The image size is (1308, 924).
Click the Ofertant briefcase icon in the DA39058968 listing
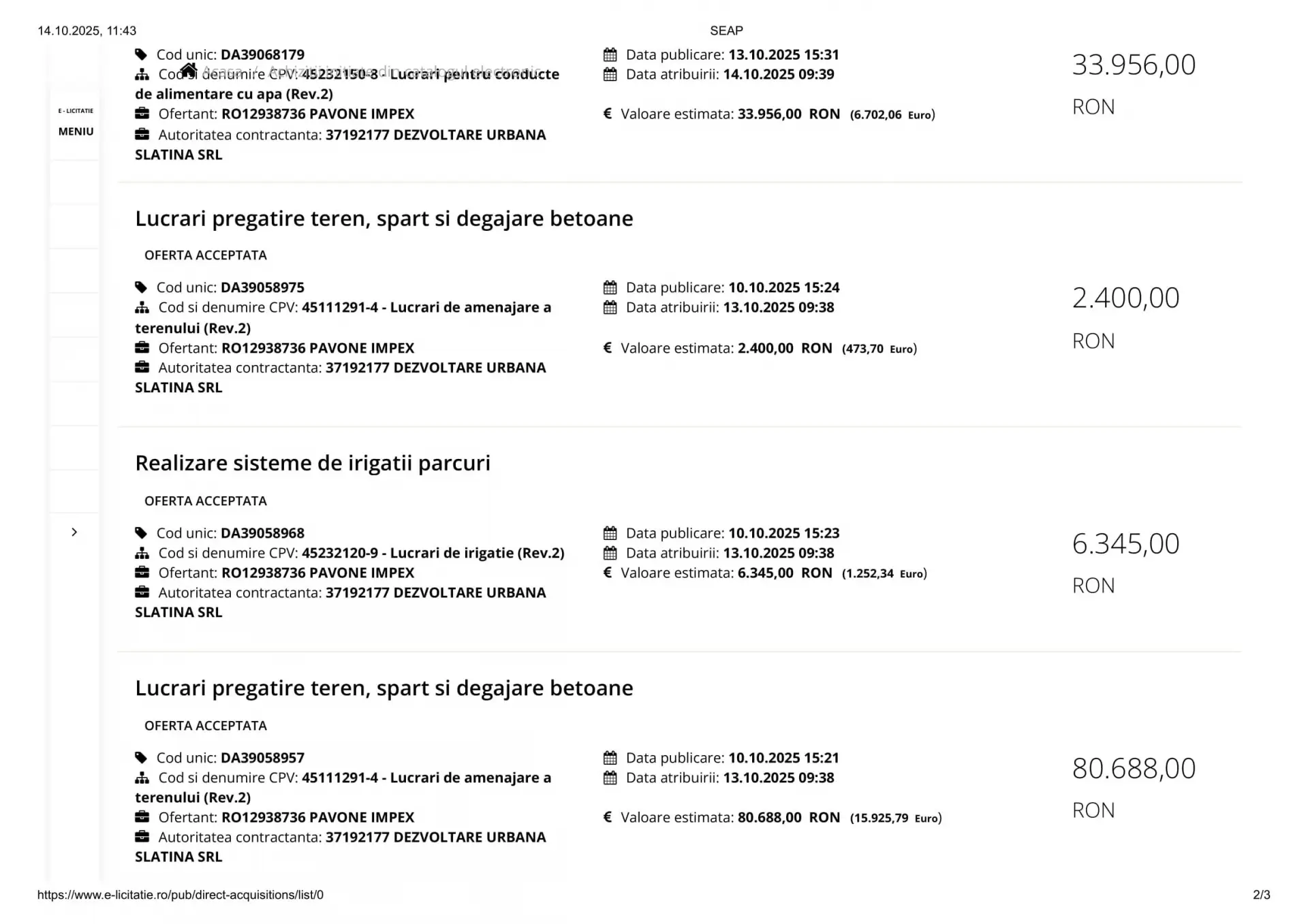click(x=142, y=572)
